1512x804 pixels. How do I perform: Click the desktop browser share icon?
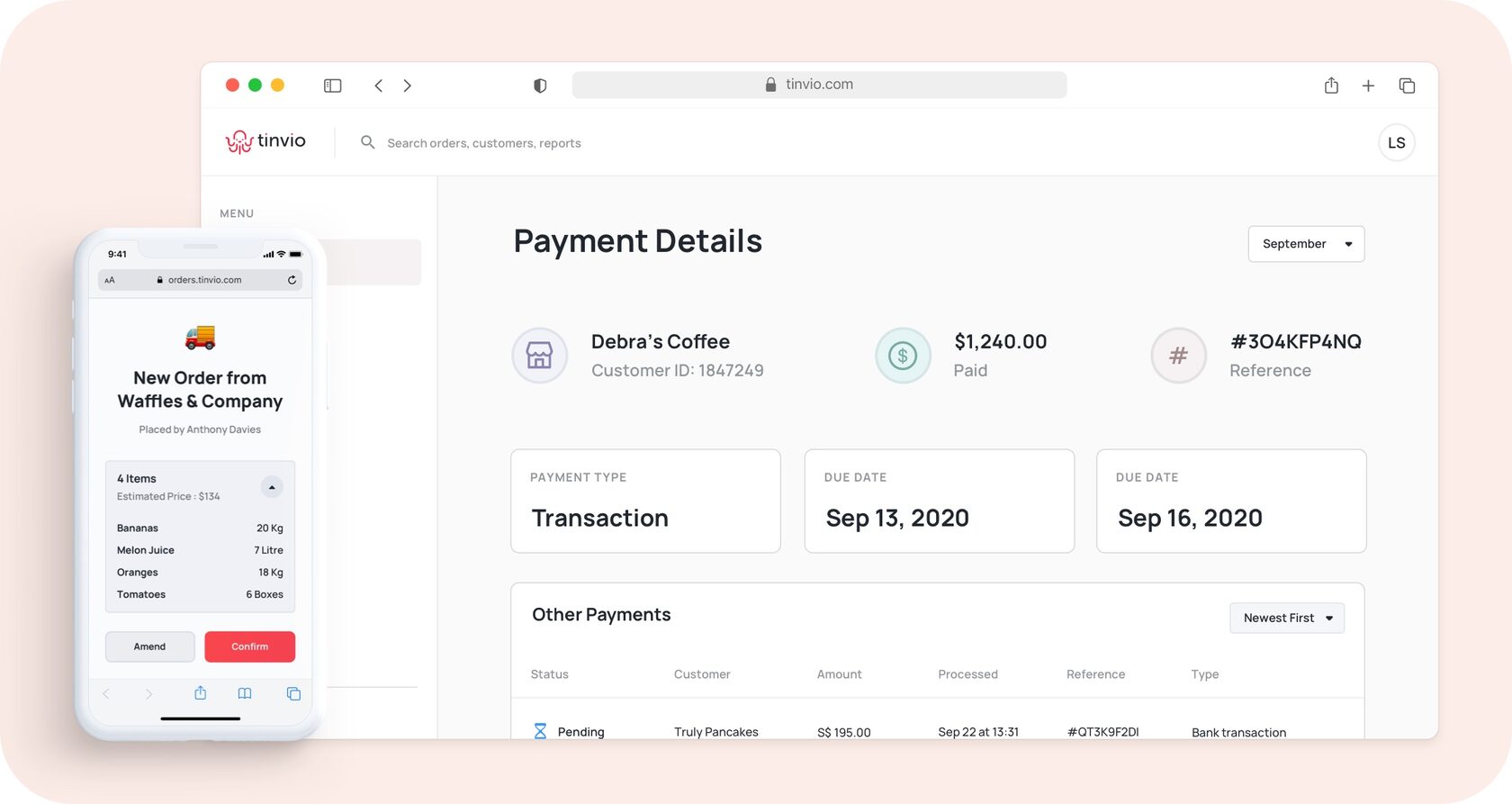(1331, 86)
